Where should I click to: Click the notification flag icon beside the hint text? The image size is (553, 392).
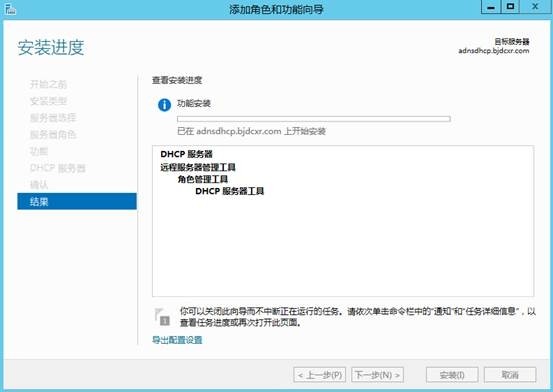pyautogui.click(x=162, y=317)
